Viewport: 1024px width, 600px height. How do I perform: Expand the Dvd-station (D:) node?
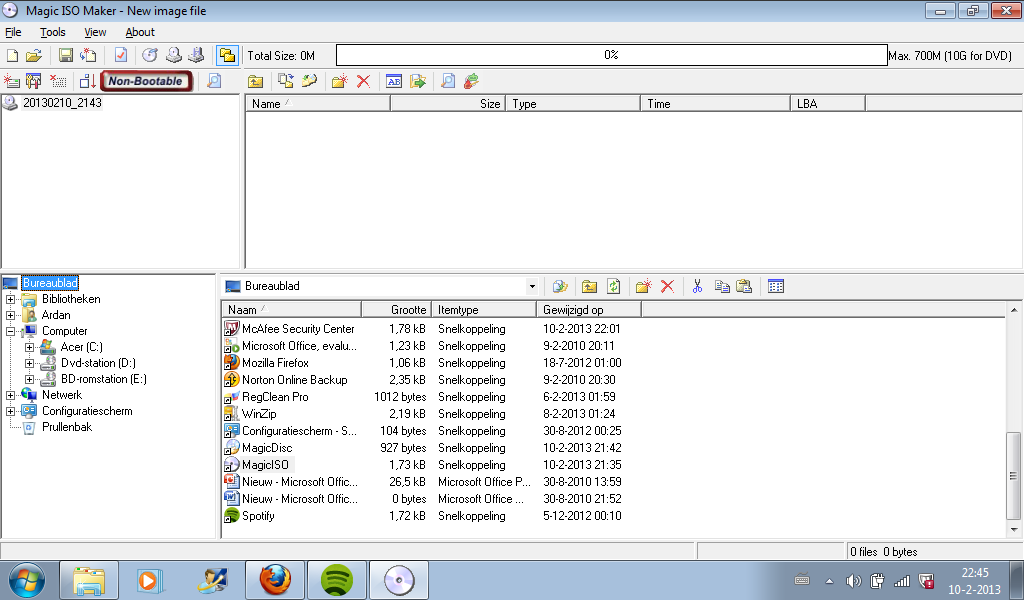point(29,363)
